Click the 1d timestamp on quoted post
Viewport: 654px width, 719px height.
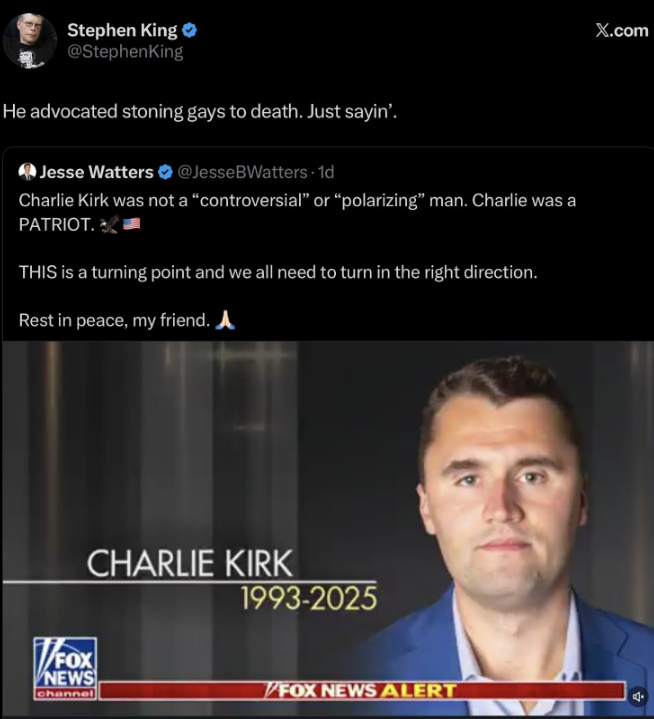click(x=326, y=172)
